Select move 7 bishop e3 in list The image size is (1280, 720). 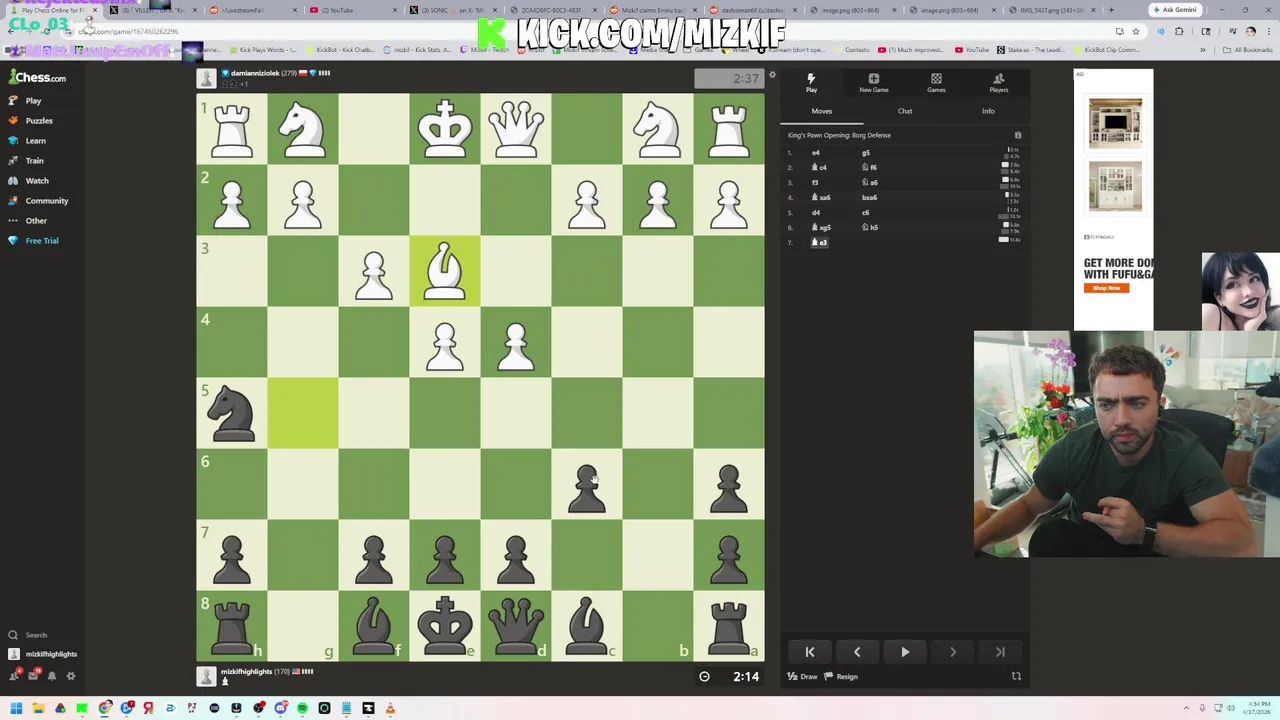click(x=820, y=243)
